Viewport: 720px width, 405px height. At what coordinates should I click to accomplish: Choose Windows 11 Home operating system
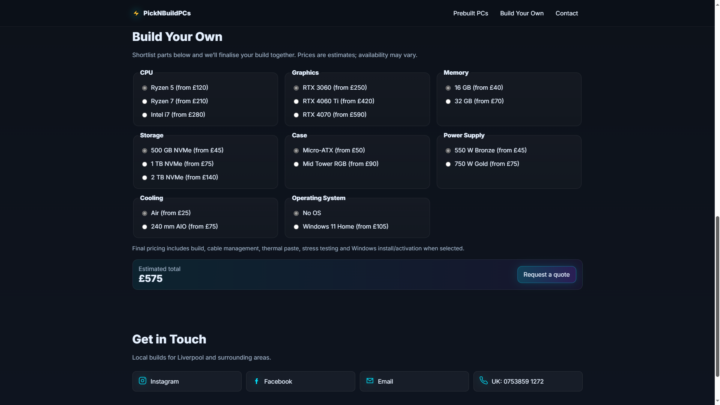coord(296,226)
